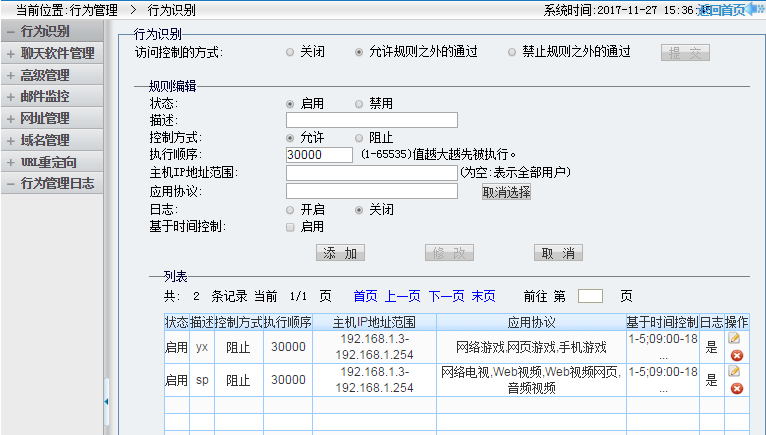This screenshot has height=435, width=766.
Task: Click the 执行顺序 field showing 30000
Action: click(x=319, y=155)
